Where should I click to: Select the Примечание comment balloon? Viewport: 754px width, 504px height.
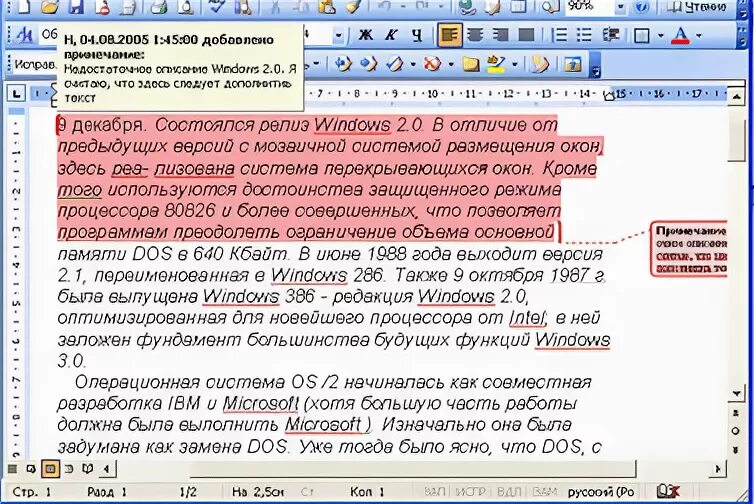point(689,249)
